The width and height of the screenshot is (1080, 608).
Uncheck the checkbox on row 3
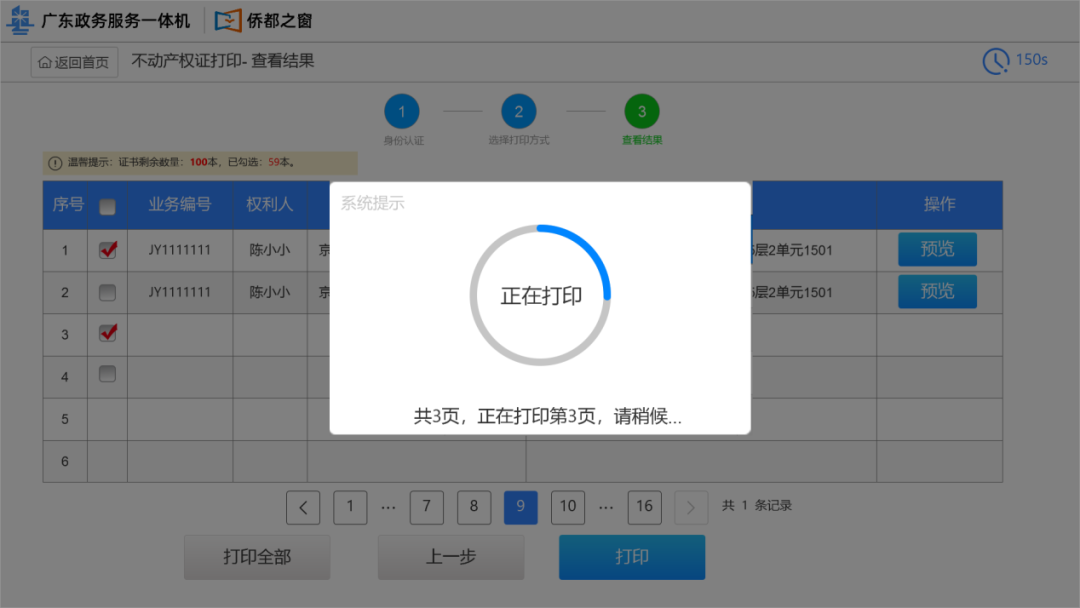tap(107, 333)
